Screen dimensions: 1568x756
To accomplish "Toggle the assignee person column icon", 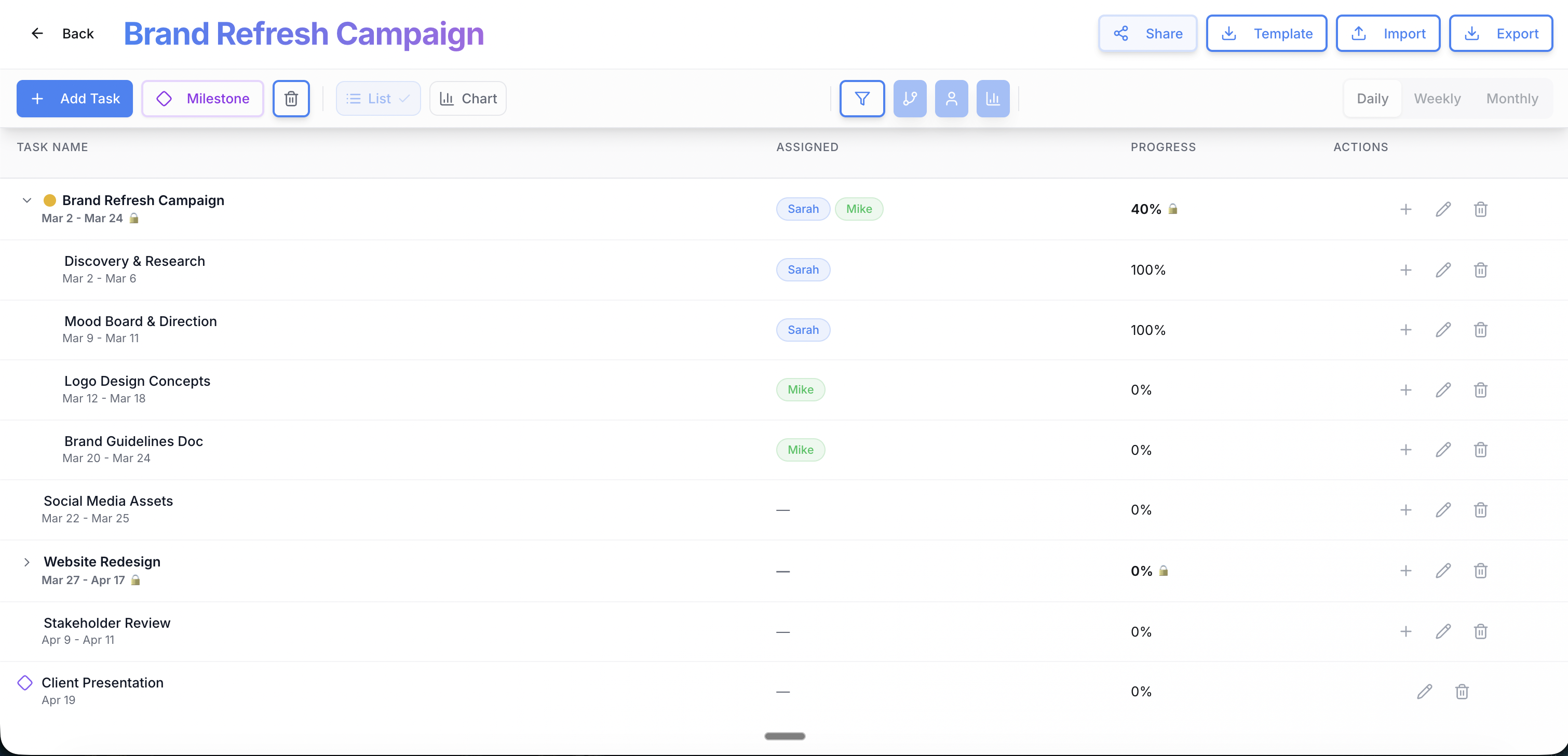I will coord(951,99).
